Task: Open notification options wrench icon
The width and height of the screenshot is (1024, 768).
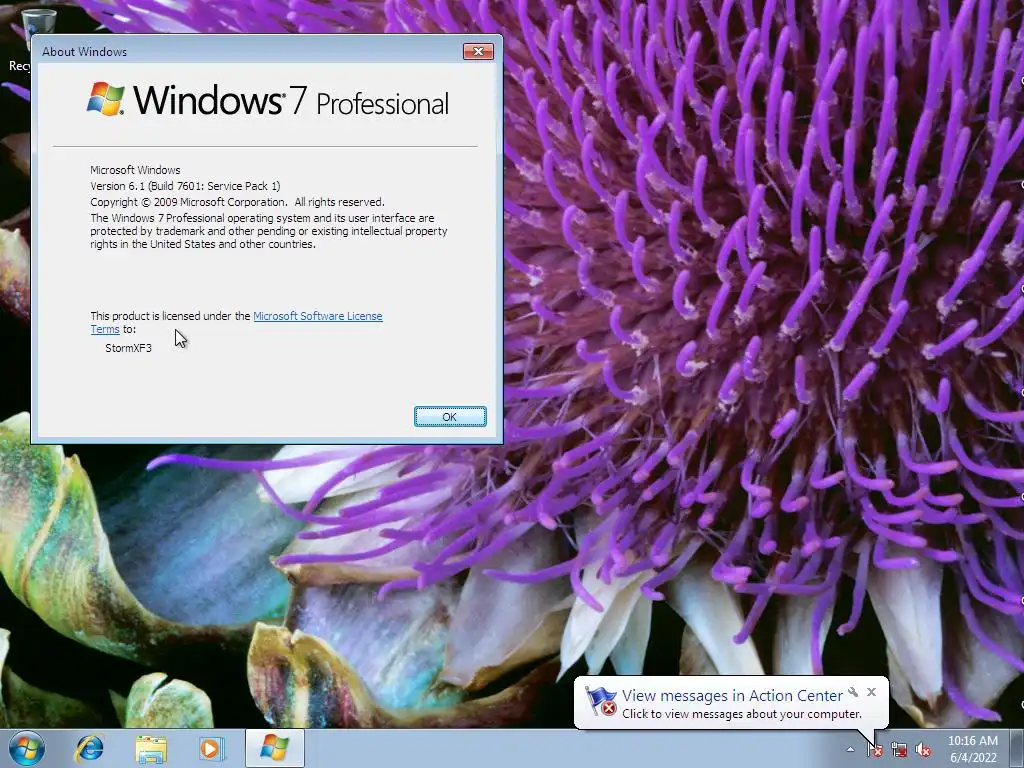Action: point(853,692)
